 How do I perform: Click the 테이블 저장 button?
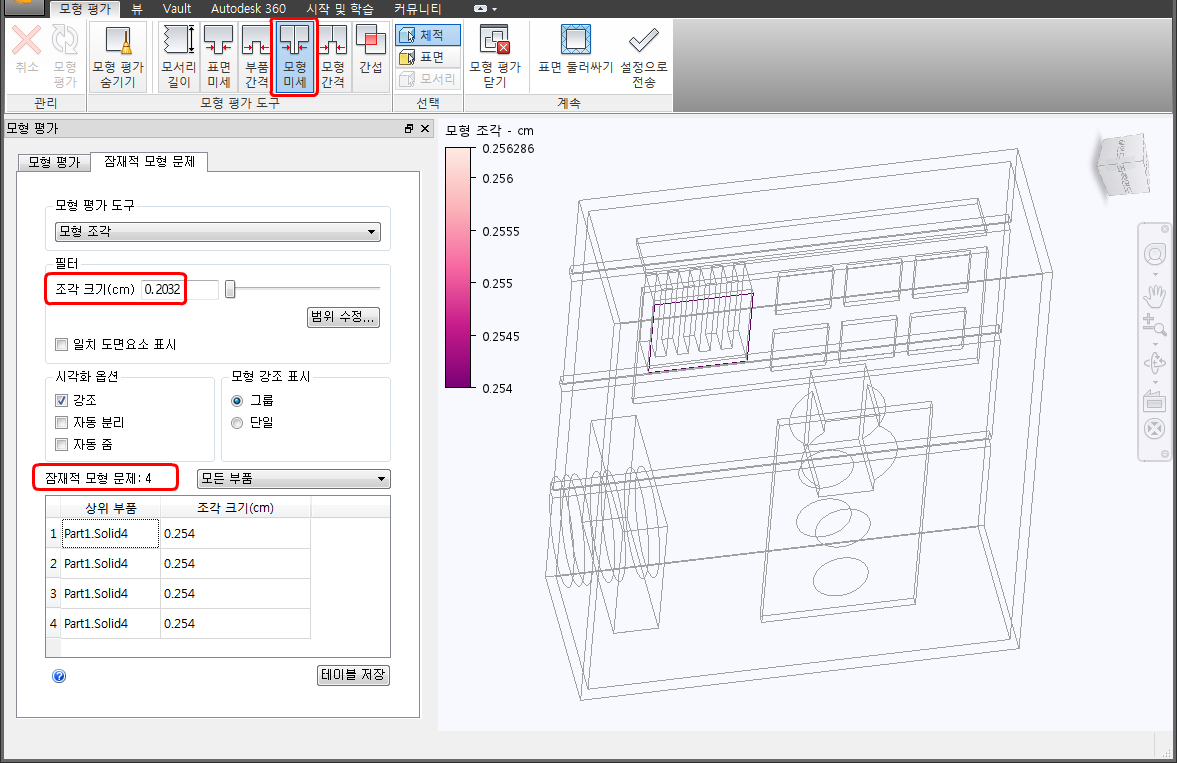point(353,675)
